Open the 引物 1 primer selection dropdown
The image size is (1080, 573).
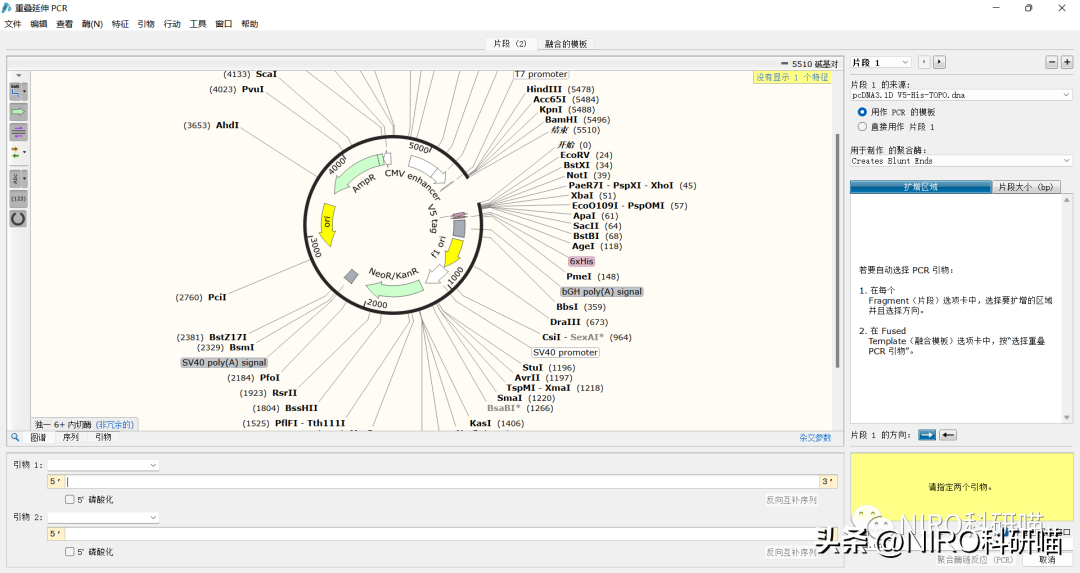coord(103,465)
